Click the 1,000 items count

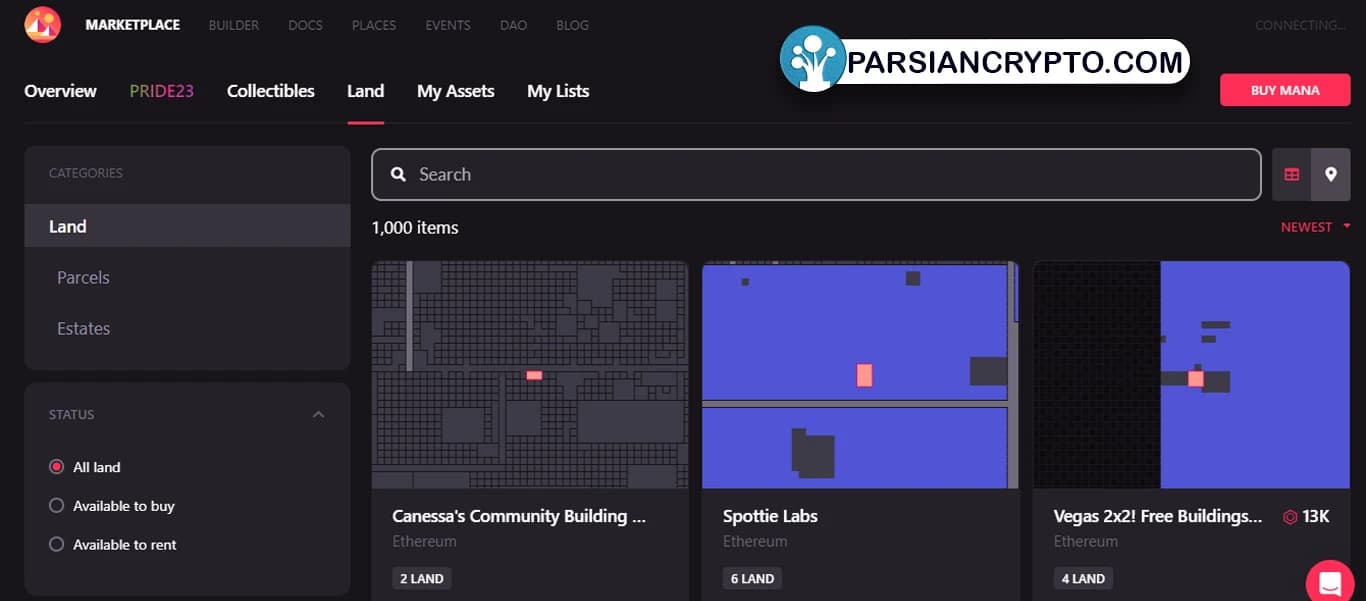pos(415,227)
